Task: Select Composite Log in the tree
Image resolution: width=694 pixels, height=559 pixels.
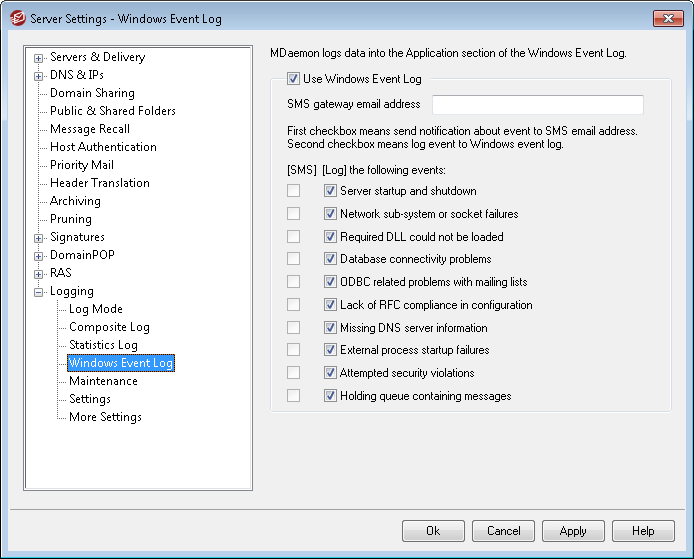Action: tap(109, 327)
